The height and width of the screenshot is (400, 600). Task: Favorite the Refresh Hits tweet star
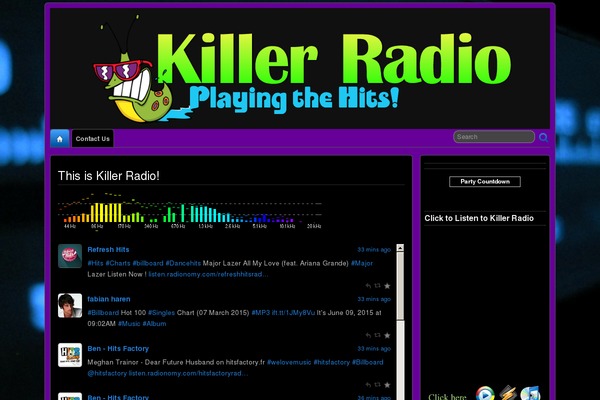387,286
